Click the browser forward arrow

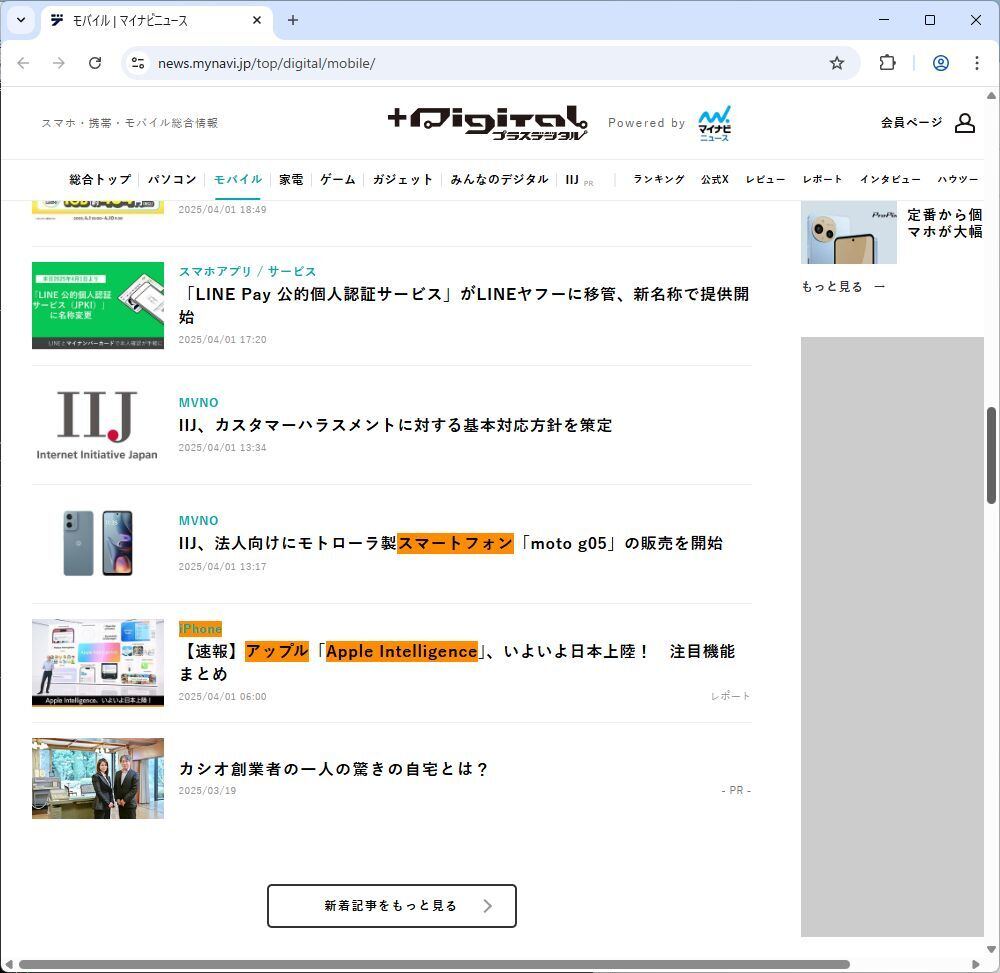point(59,63)
